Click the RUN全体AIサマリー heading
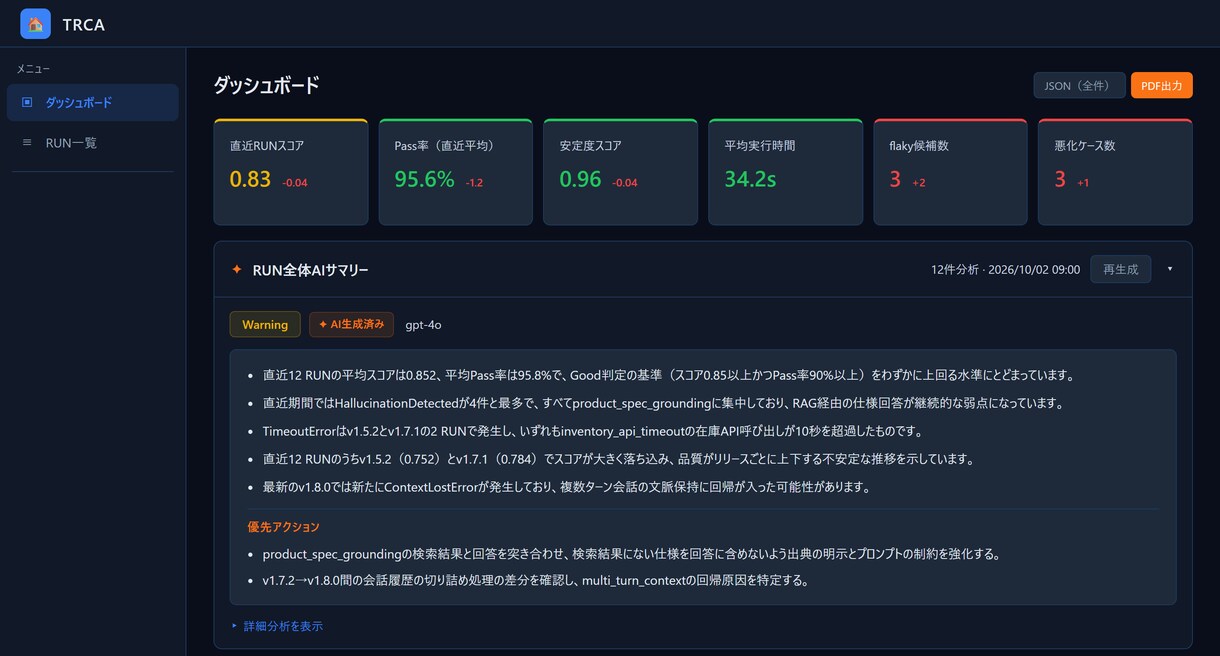This screenshot has width=1220, height=656. (x=311, y=270)
